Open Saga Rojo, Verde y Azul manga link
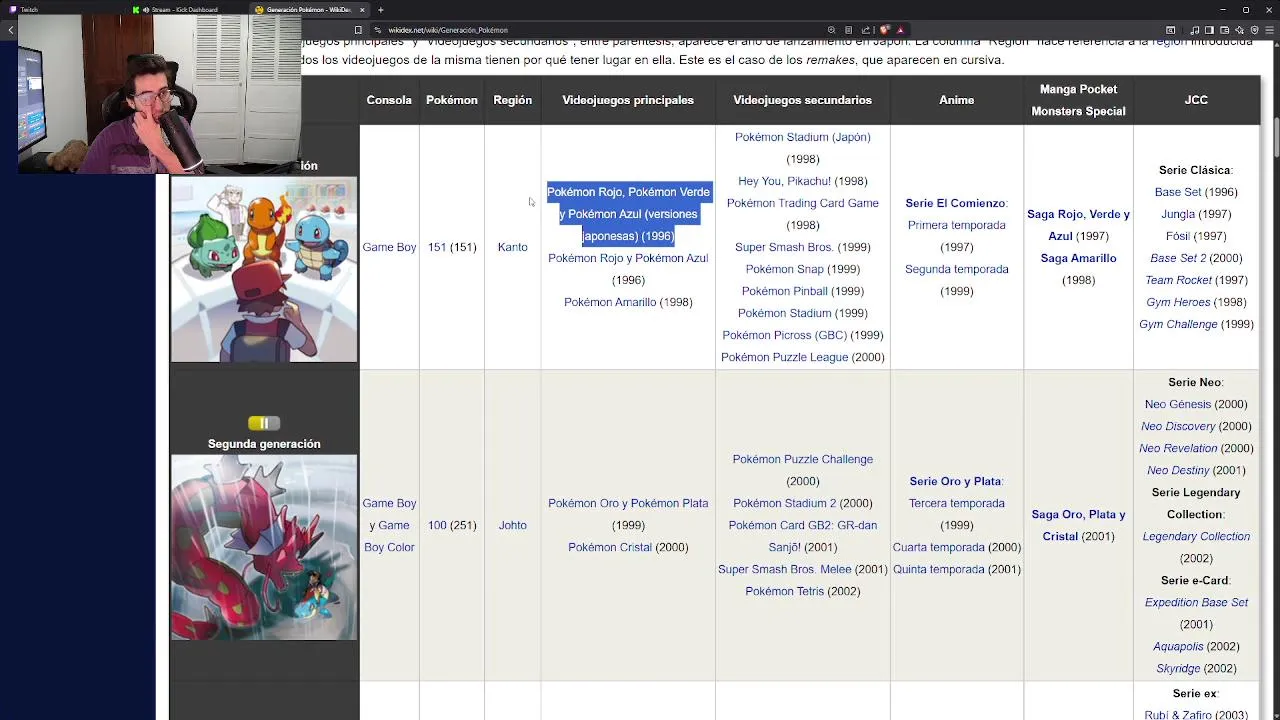 1078,225
